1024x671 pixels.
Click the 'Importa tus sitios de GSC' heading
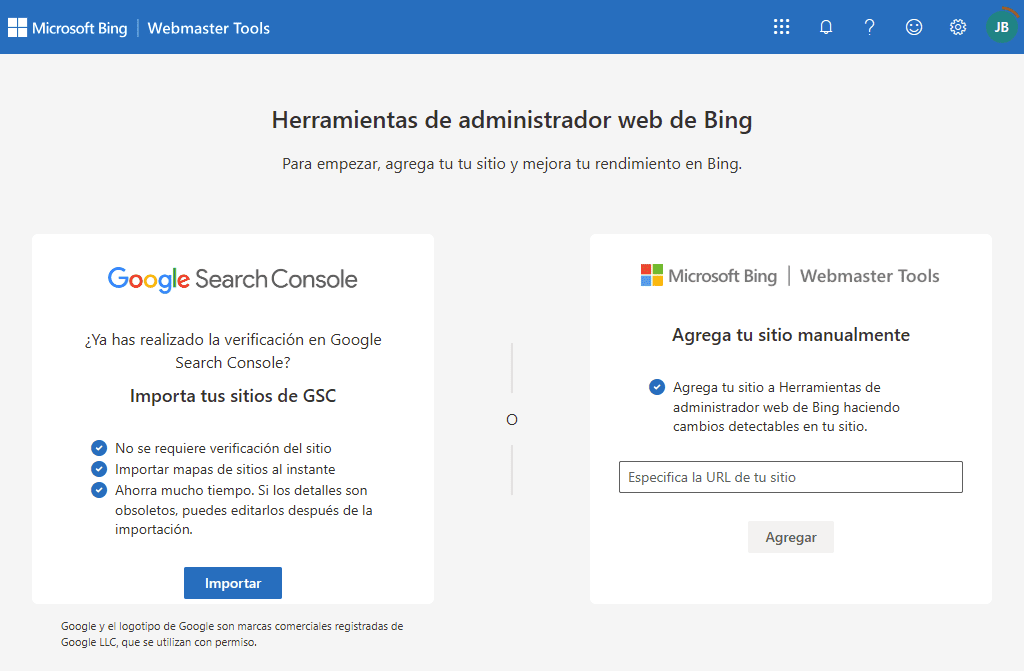[233, 396]
